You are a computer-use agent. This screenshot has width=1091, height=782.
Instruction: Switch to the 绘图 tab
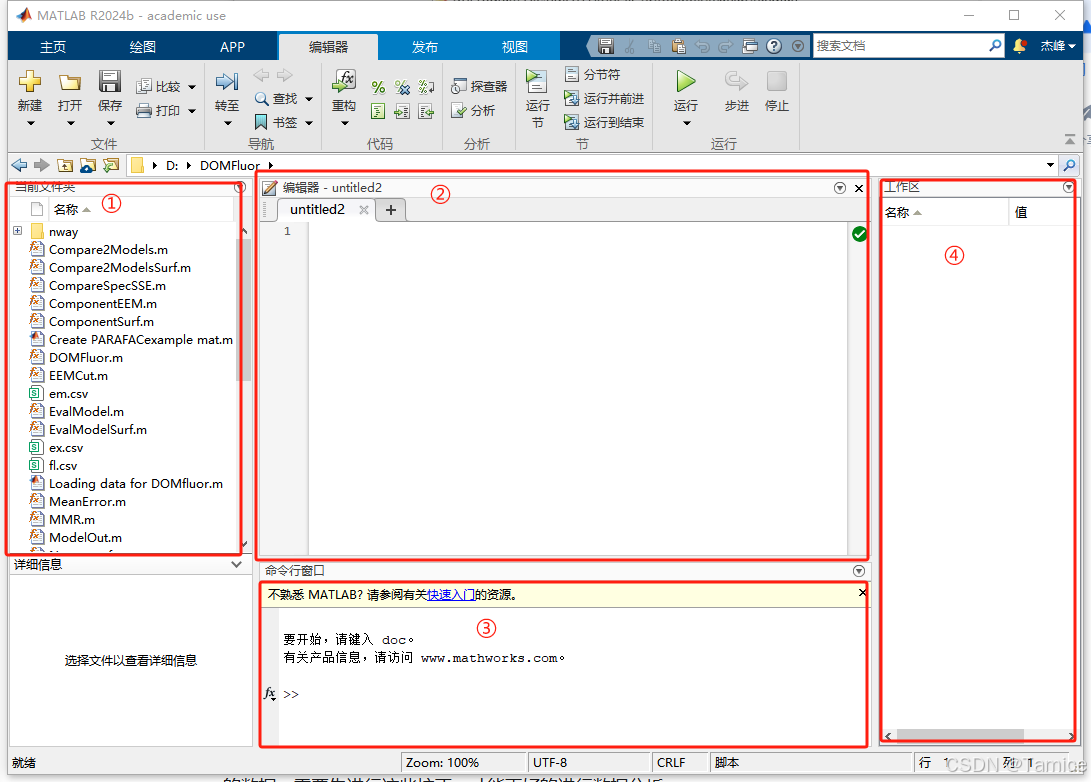(143, 47)
